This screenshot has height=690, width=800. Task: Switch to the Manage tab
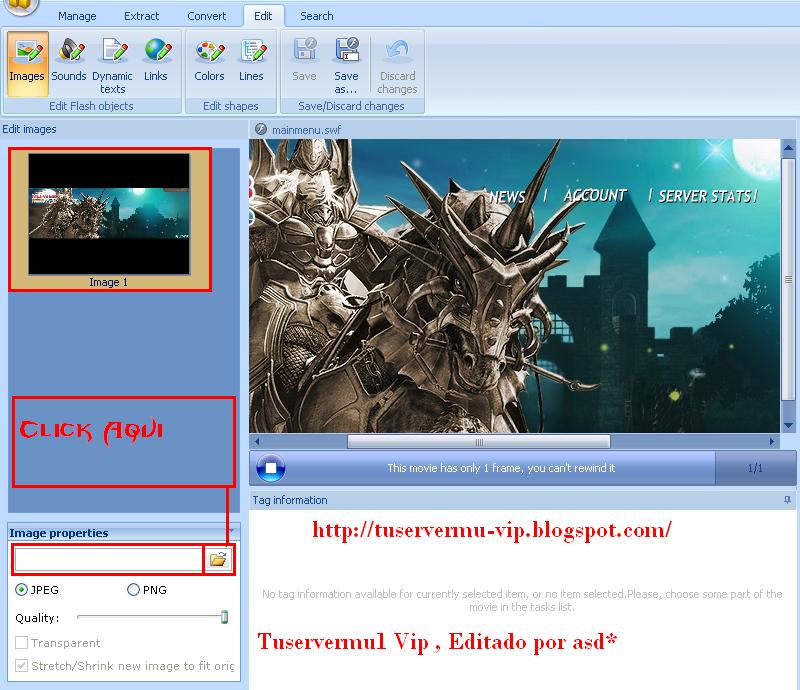[77, 16]
